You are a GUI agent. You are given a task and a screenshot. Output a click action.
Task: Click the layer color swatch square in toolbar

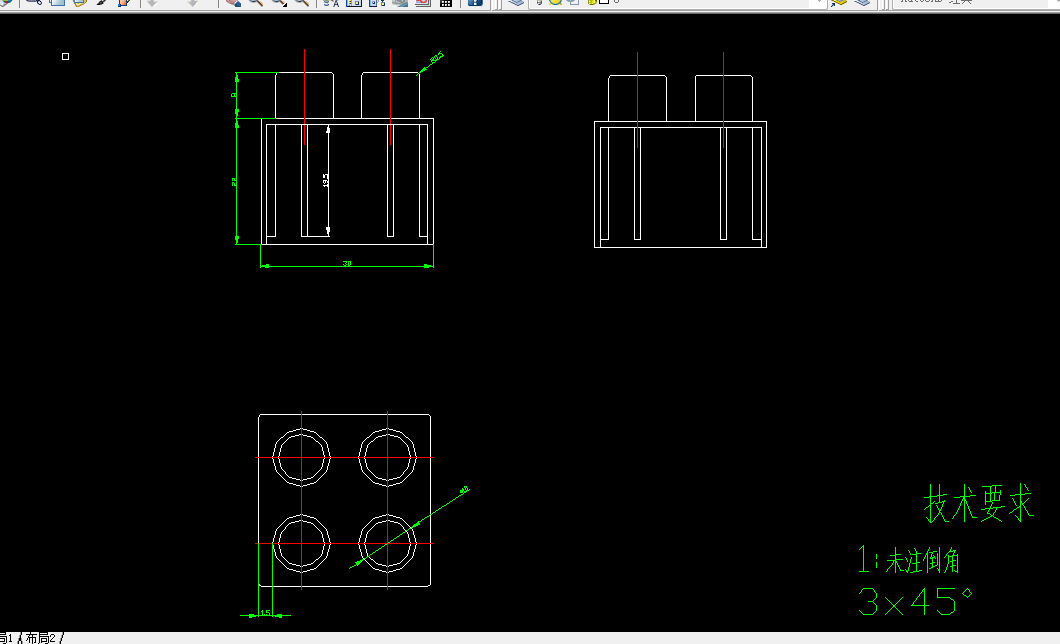pyautogui.click(x=604, y=2)
